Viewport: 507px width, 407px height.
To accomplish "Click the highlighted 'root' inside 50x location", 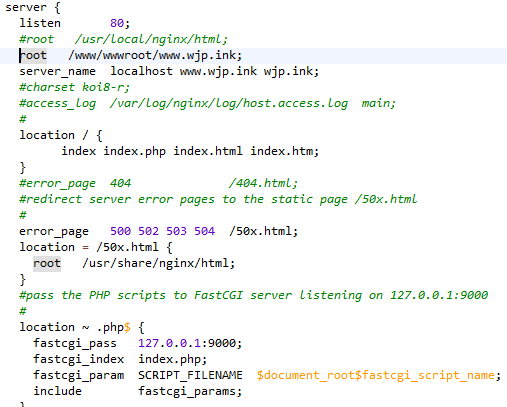I will tap(47, 263).
